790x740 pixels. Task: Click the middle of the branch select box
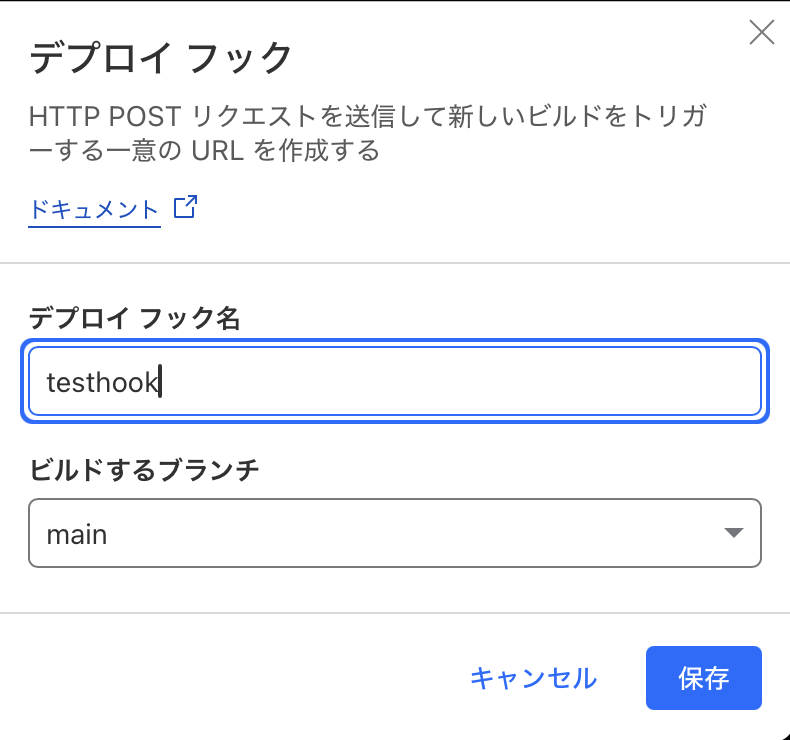(395, 534)
